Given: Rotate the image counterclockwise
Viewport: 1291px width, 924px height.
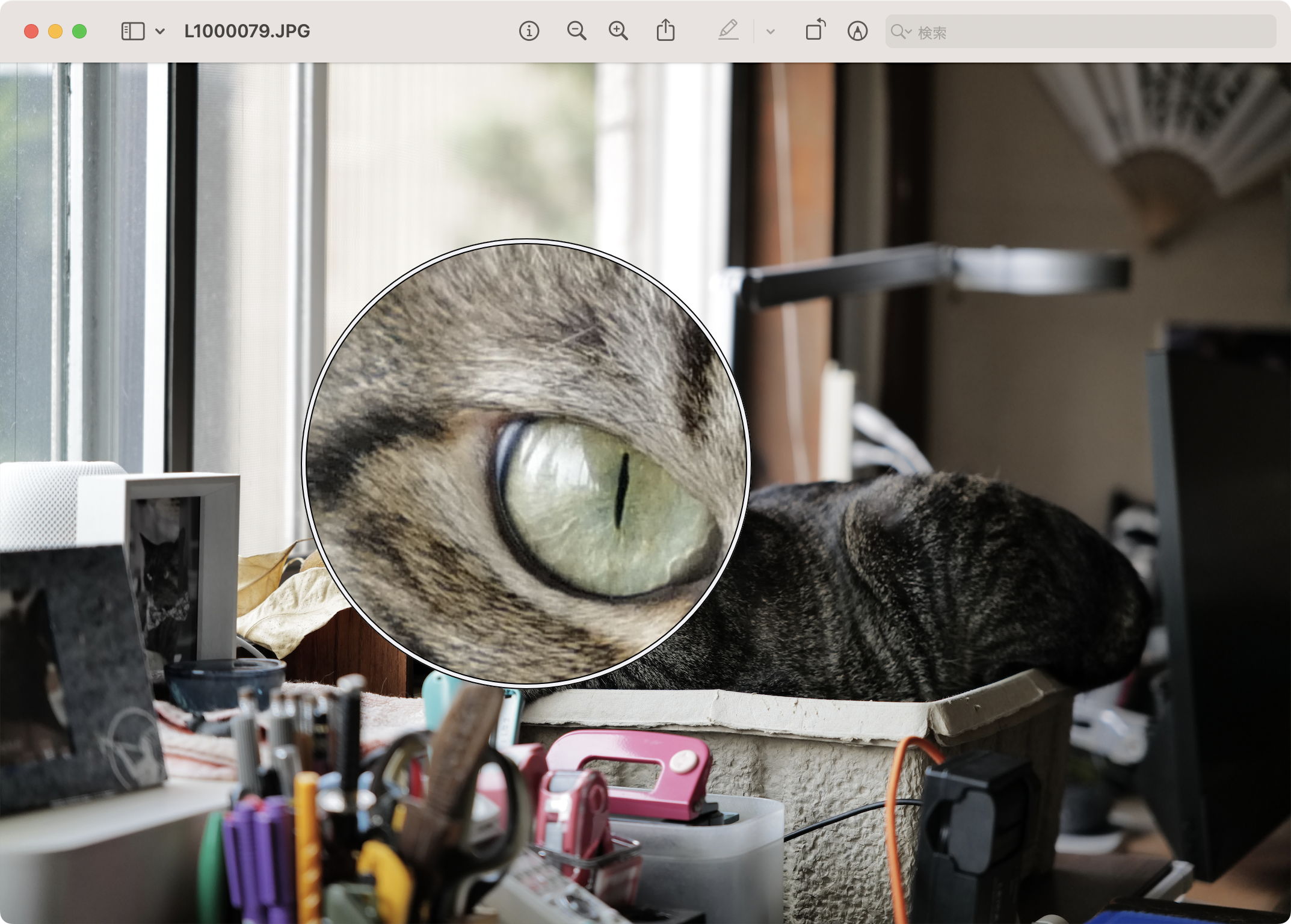Looking at the screenshot, I should pos(816,30).
